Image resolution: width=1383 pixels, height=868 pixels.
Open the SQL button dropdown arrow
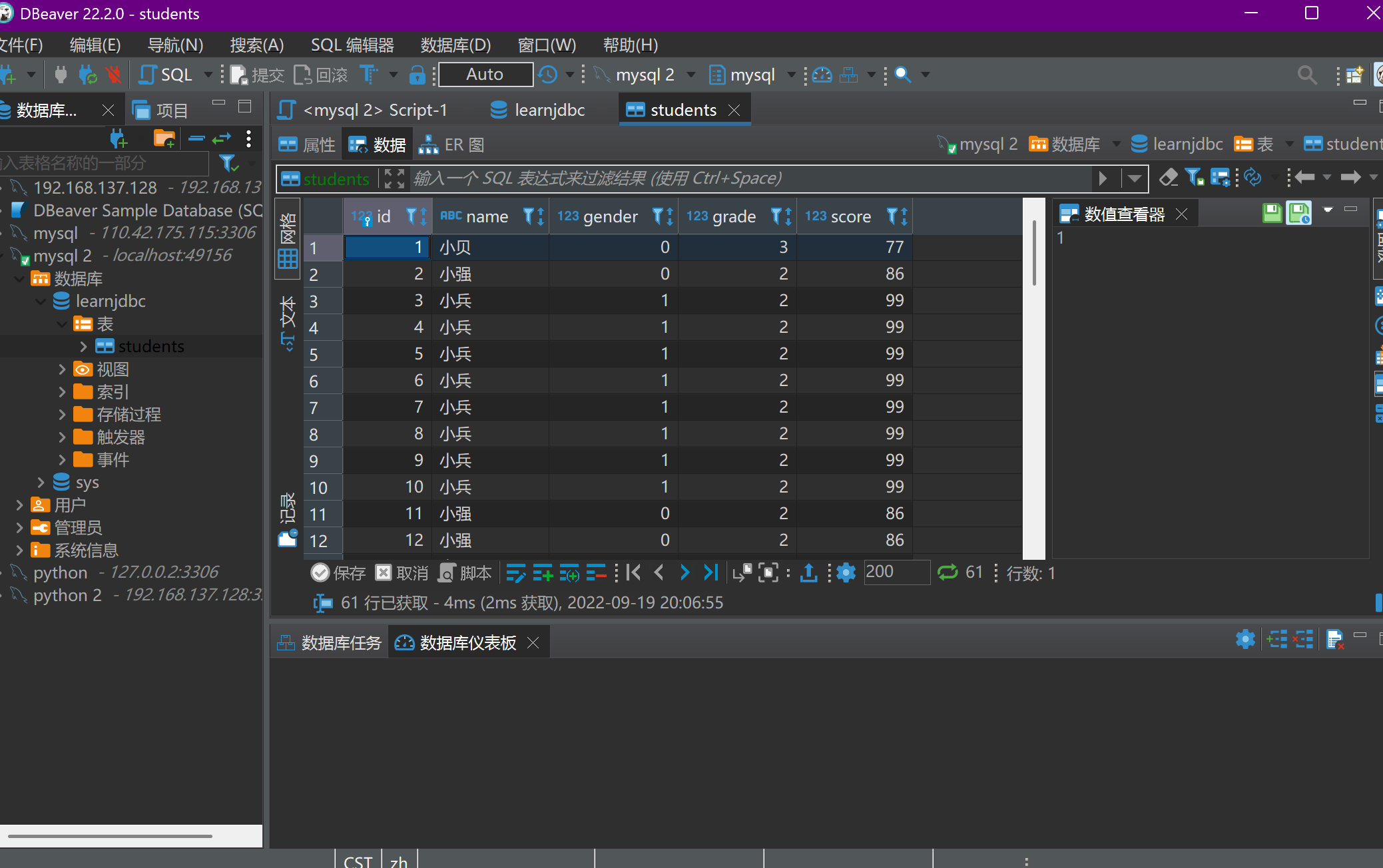(x=208, y=75)
